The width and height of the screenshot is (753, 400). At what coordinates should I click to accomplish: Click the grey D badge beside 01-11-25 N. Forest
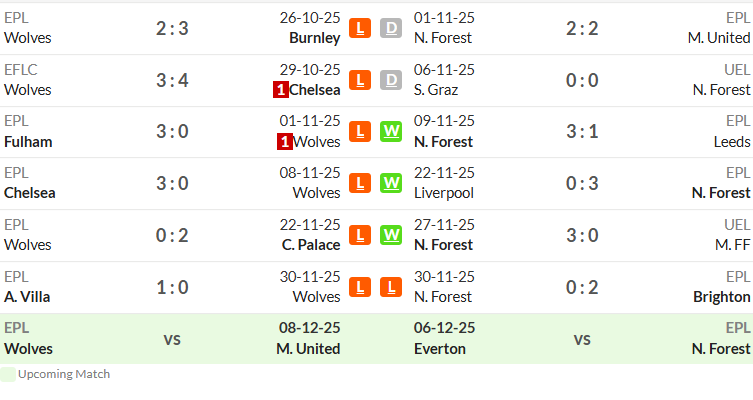(x=391, y=28)
